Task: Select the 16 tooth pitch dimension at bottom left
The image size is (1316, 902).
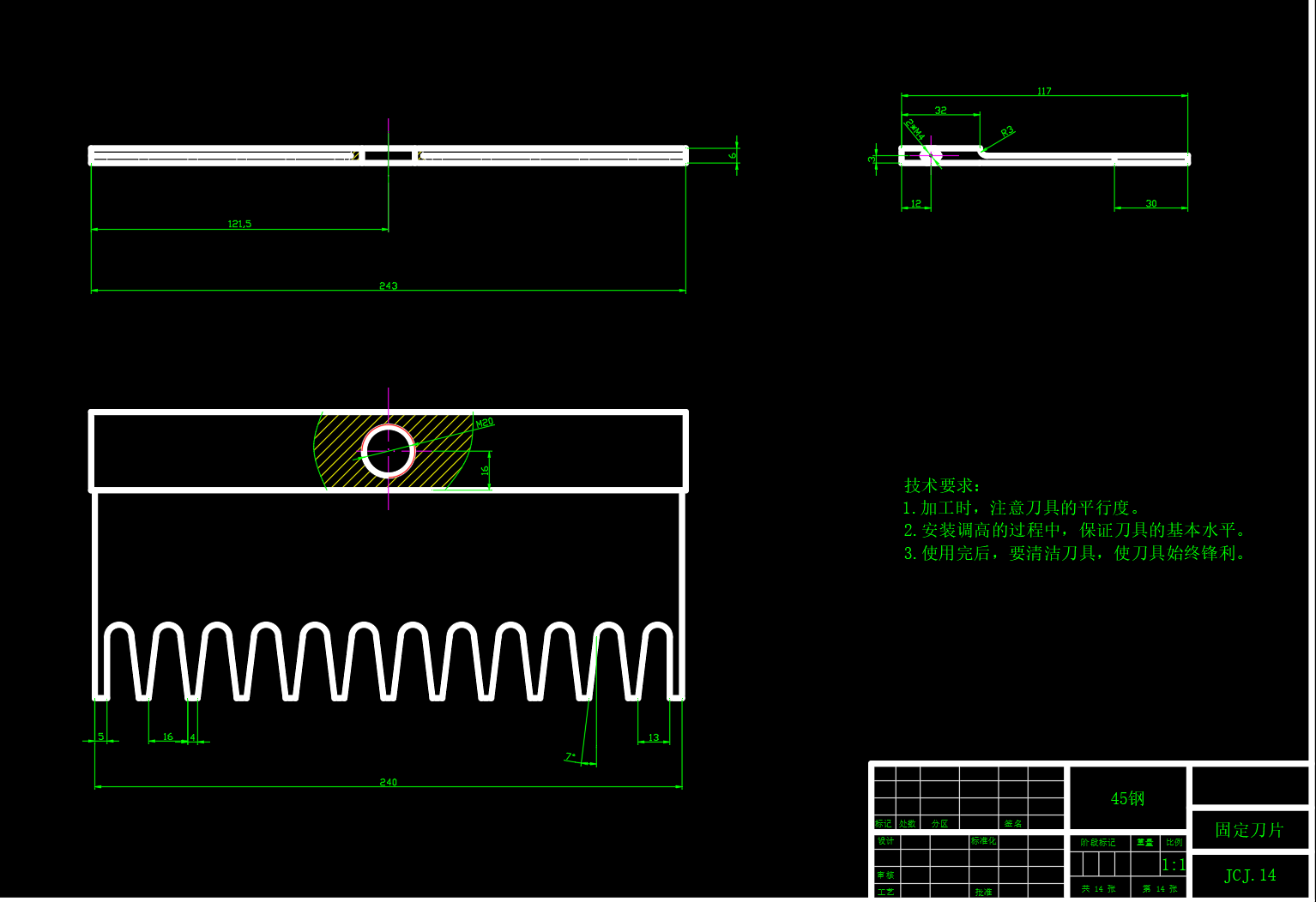Action: (167, 737)
